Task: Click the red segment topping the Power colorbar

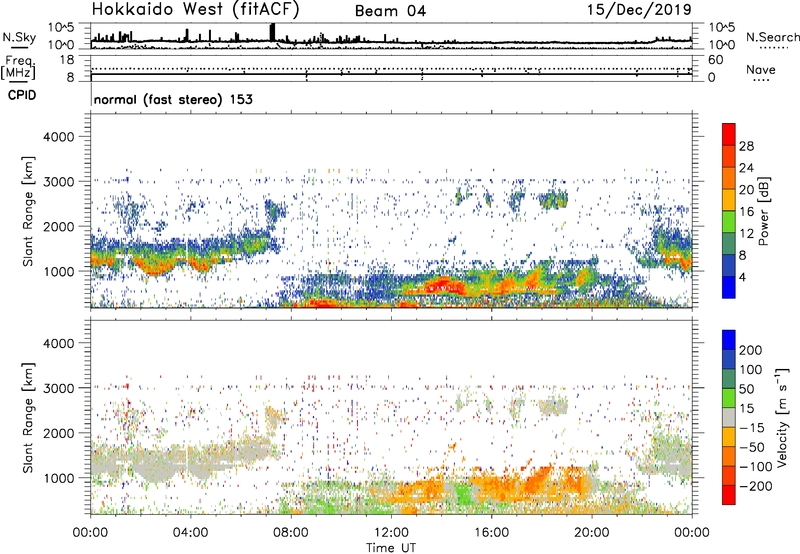Action: pyautogui.click(x=729, y=134)
